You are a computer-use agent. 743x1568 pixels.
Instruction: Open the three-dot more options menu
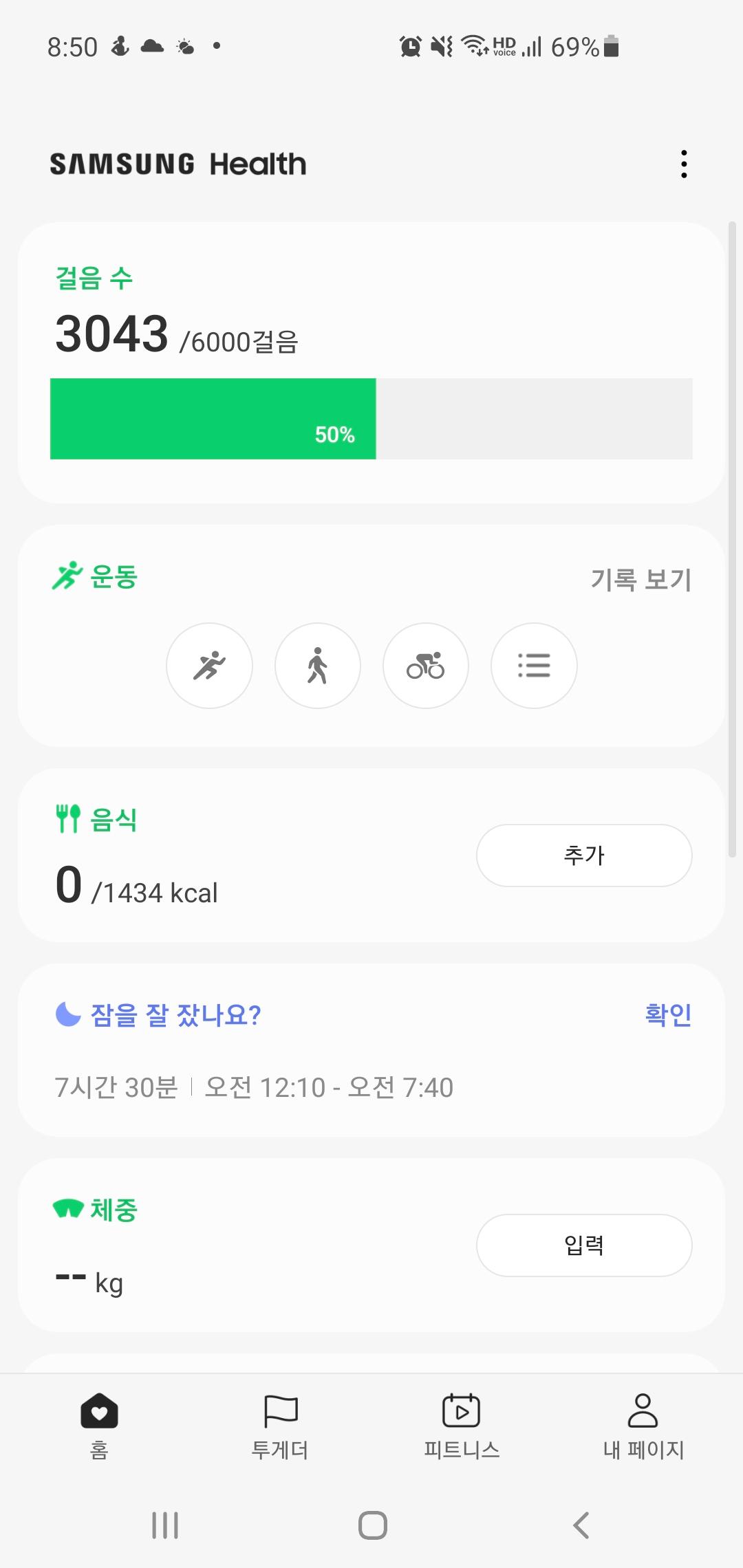(683, 164)
